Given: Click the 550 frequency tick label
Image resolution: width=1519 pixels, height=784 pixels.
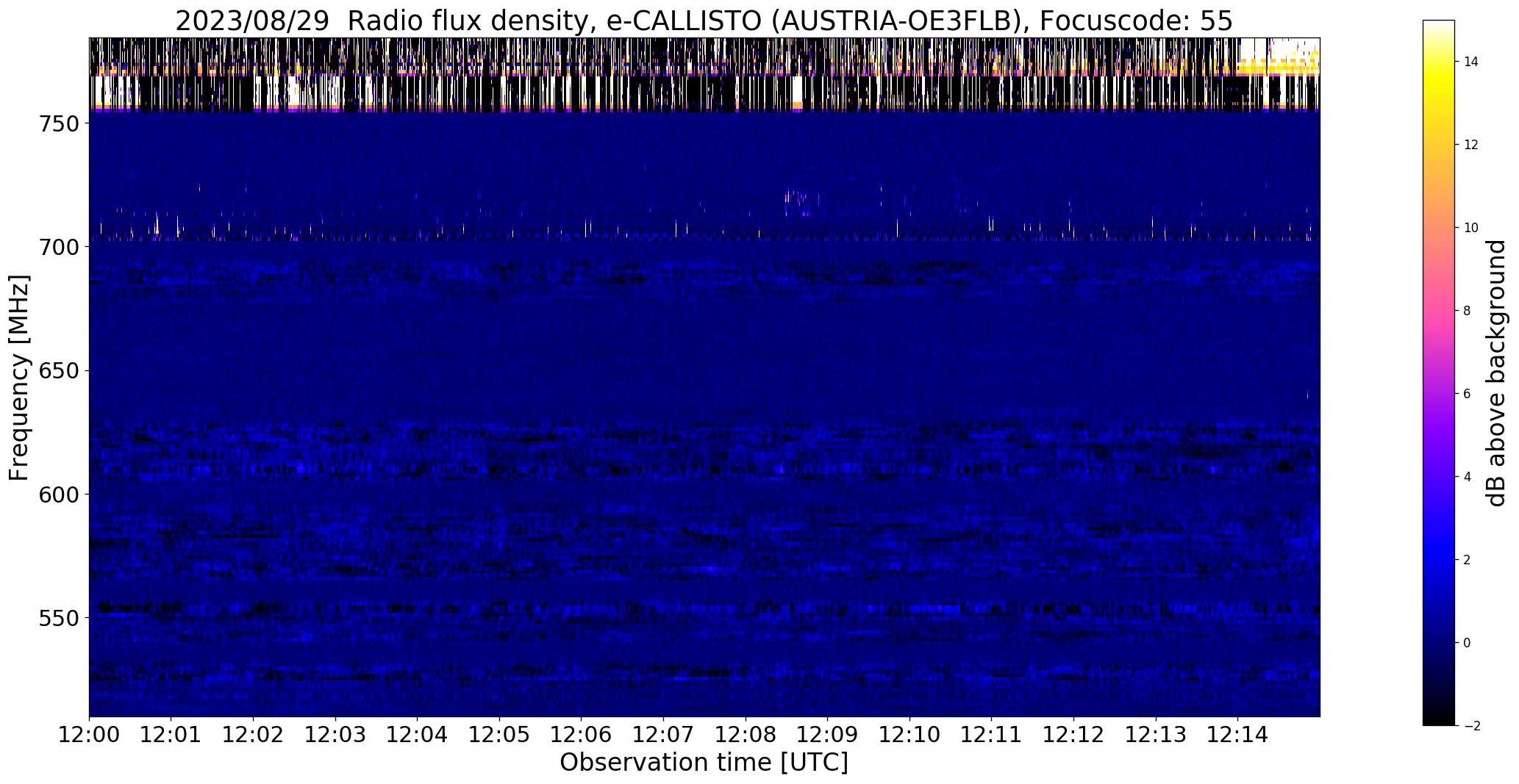Looking at the screenshot, I should click(x=58, y=617).
